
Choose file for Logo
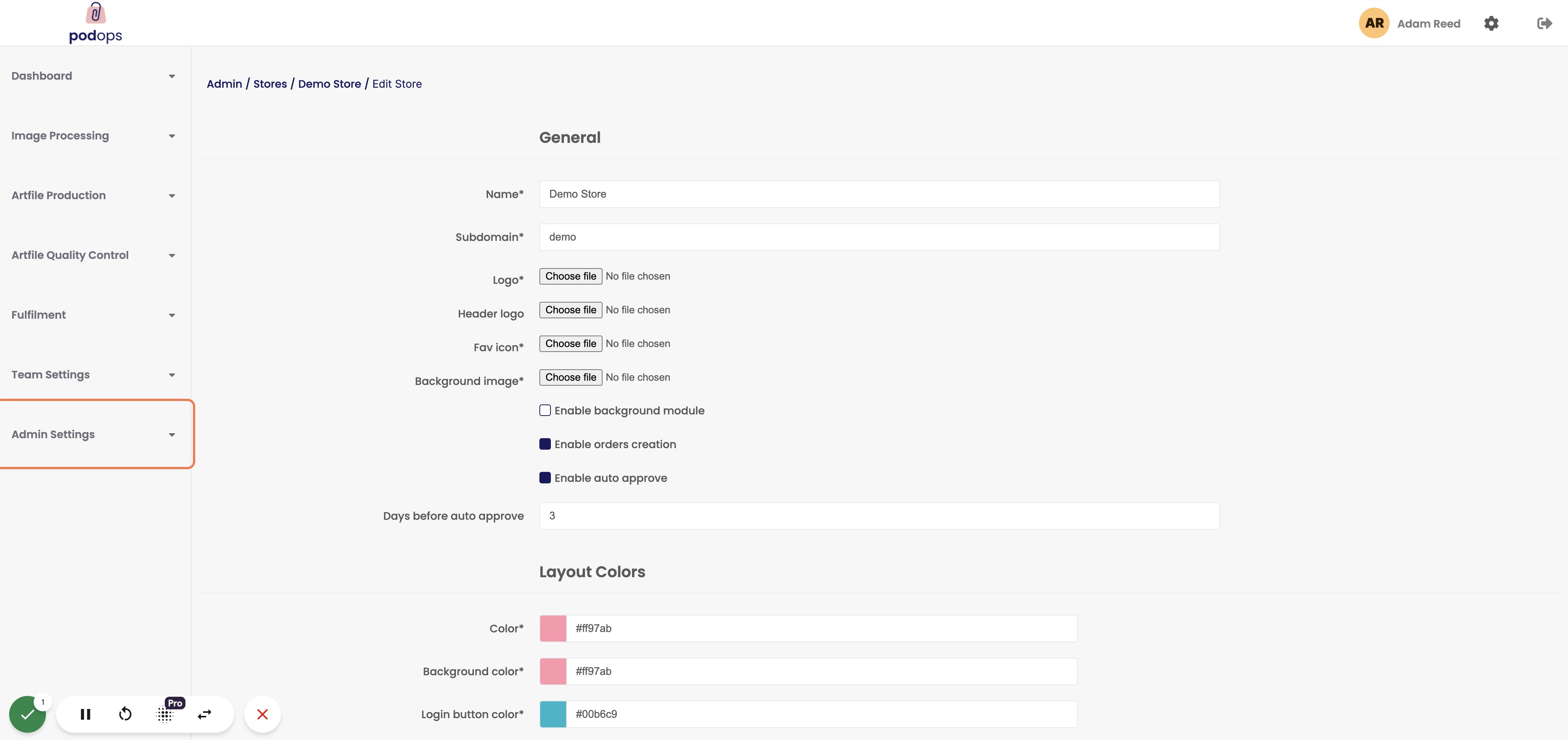[x=570, y=276]
